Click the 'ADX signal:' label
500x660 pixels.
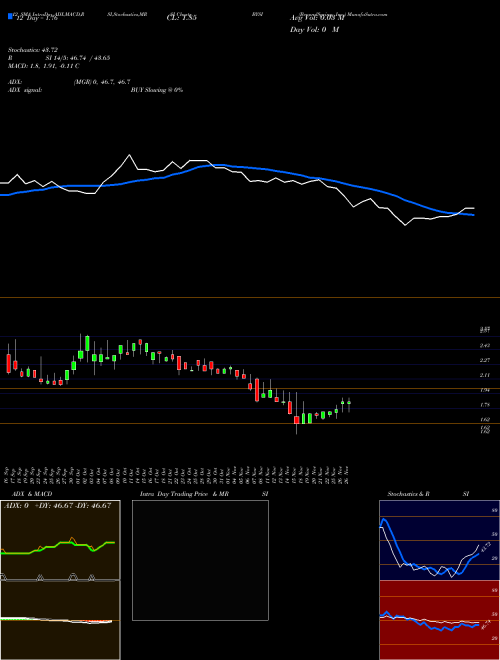25,90
